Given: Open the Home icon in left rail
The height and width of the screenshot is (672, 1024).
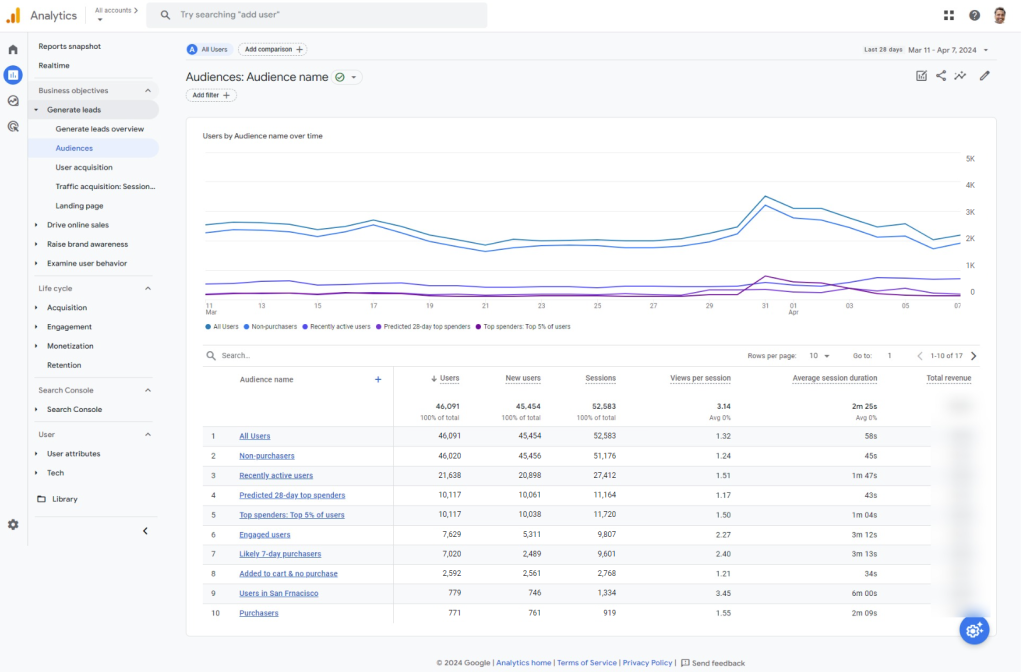Looking at the screenshot, I should pyautogui.click(x=13, y=50).
